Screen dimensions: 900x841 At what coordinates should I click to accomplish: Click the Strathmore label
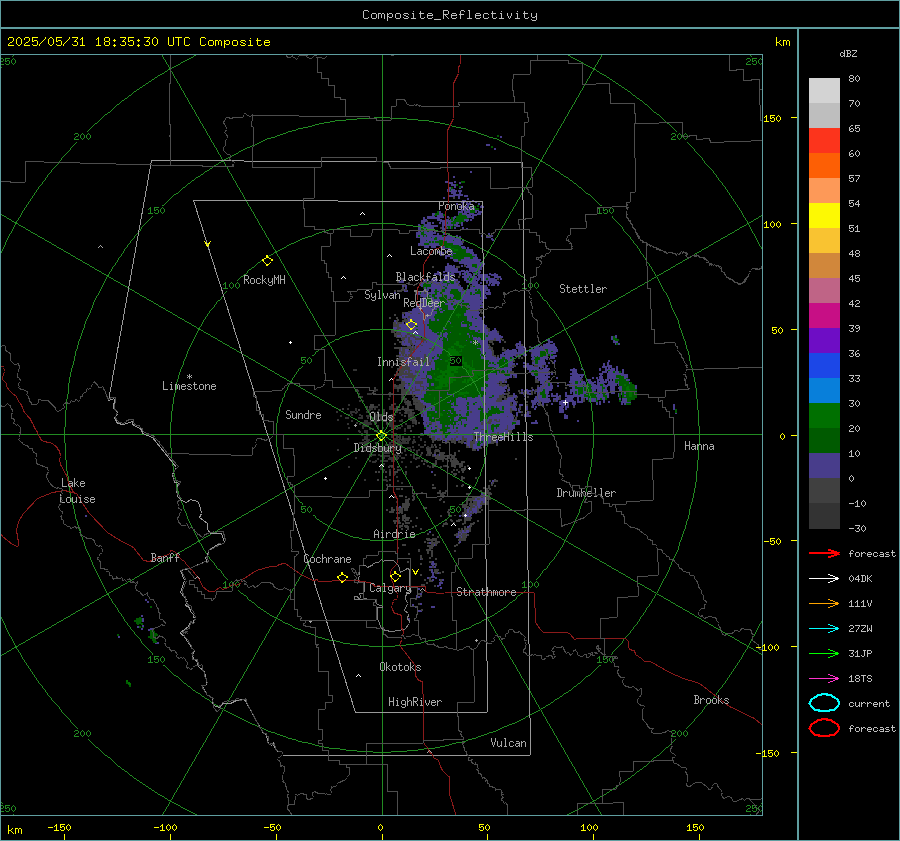(486, 592)
